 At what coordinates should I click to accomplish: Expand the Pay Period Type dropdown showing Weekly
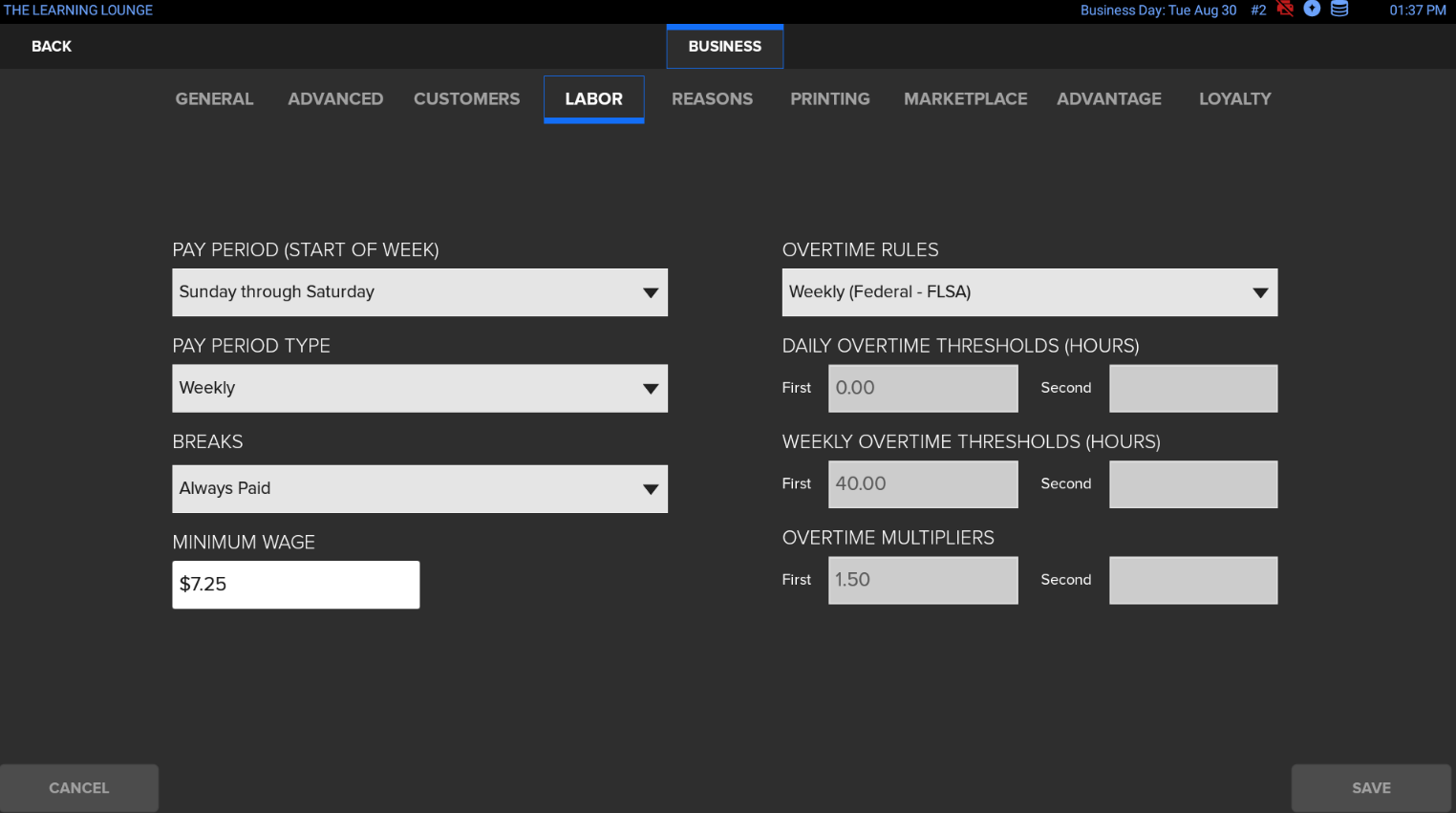click(419, 388)
